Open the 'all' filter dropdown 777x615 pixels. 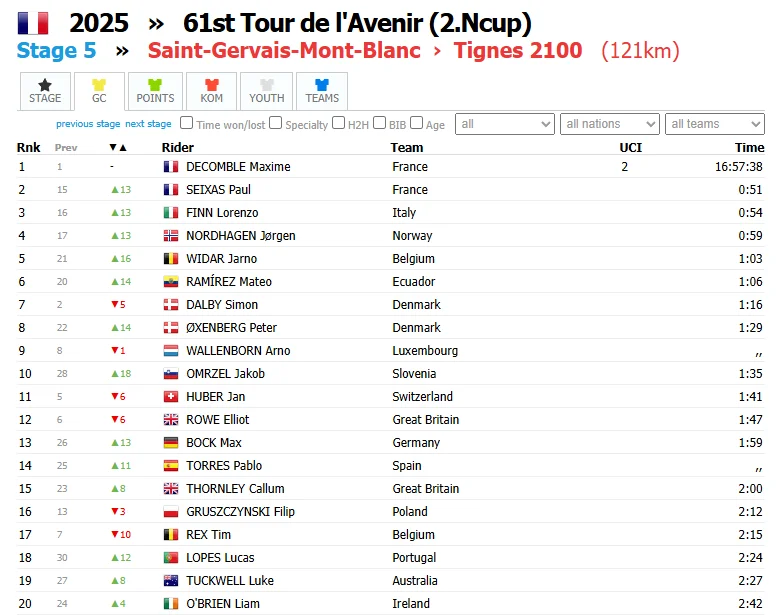click(504, 124)
